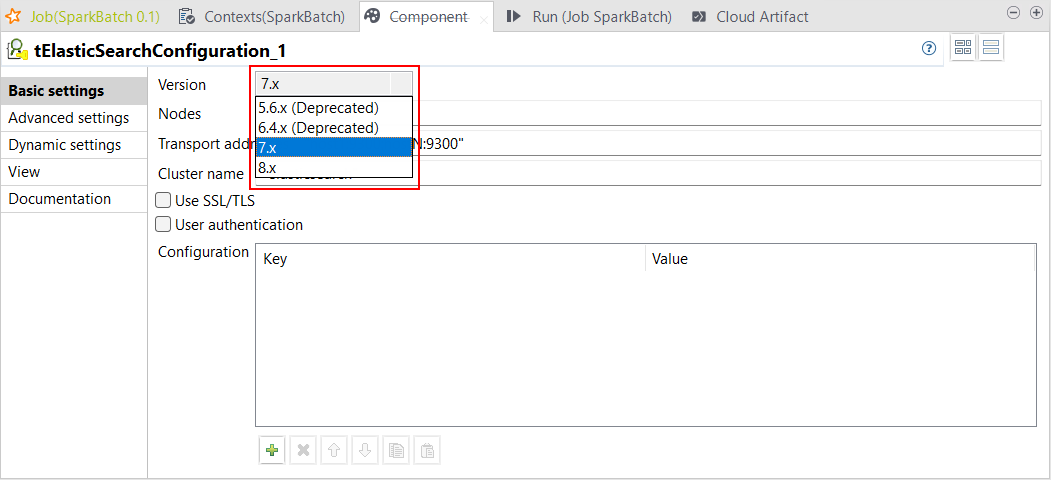
Task: Go to Advanced settings
Action: point(74,118)
